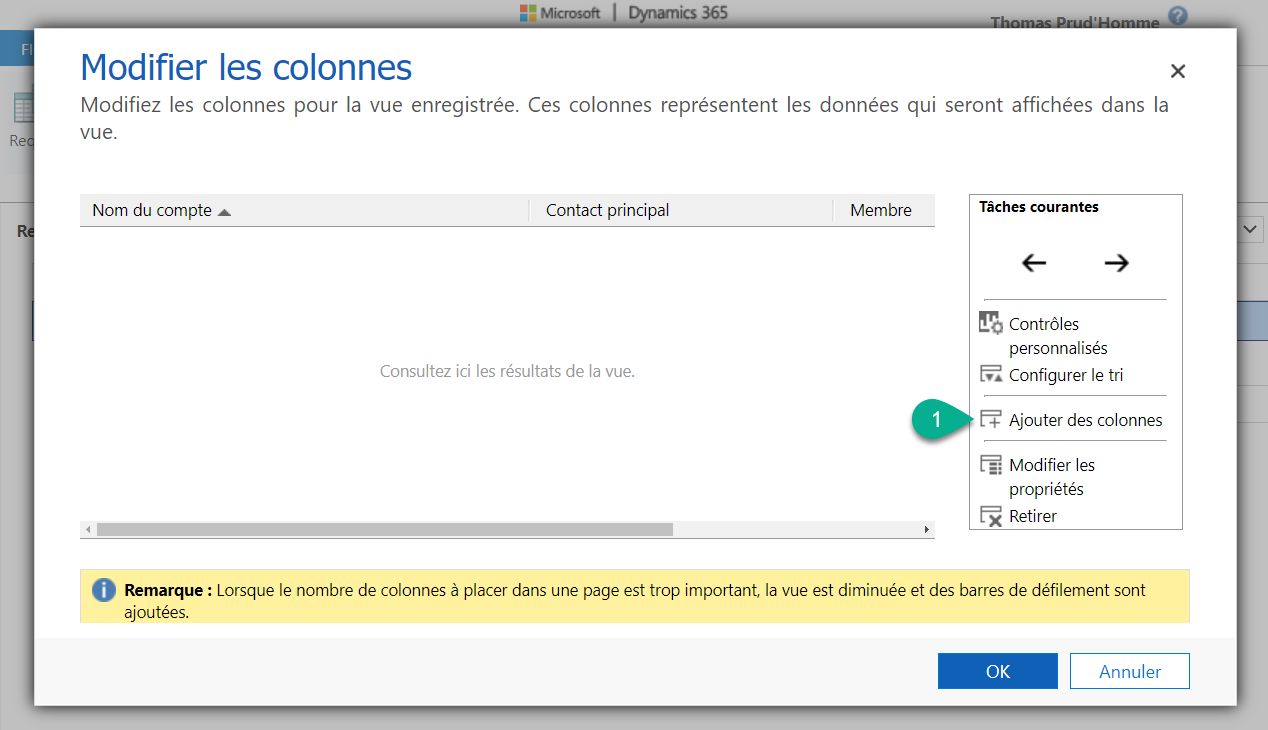Cancel the dialog with Annuler
This screenshot has width=1268, height=730.
1129,670
